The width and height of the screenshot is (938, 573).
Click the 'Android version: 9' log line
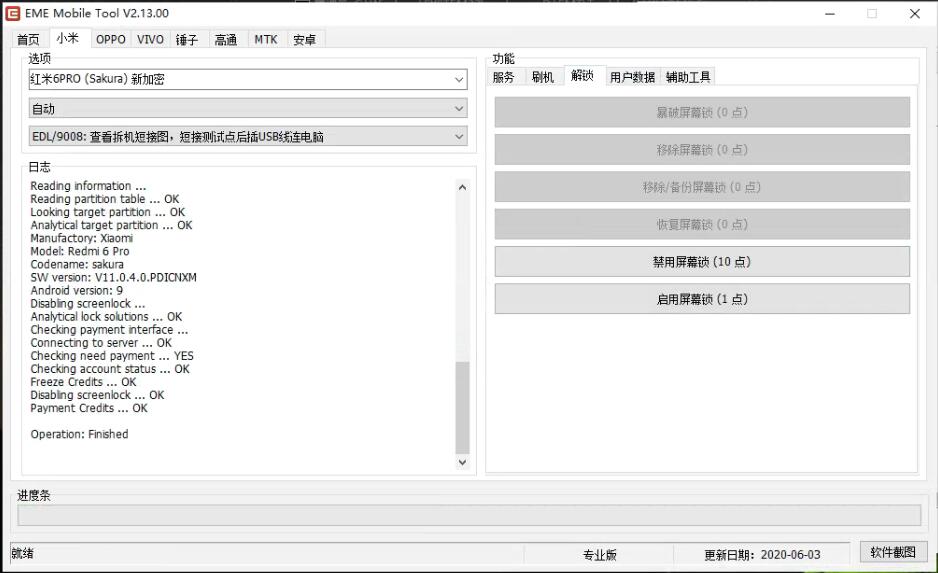[x=77, y=291]
